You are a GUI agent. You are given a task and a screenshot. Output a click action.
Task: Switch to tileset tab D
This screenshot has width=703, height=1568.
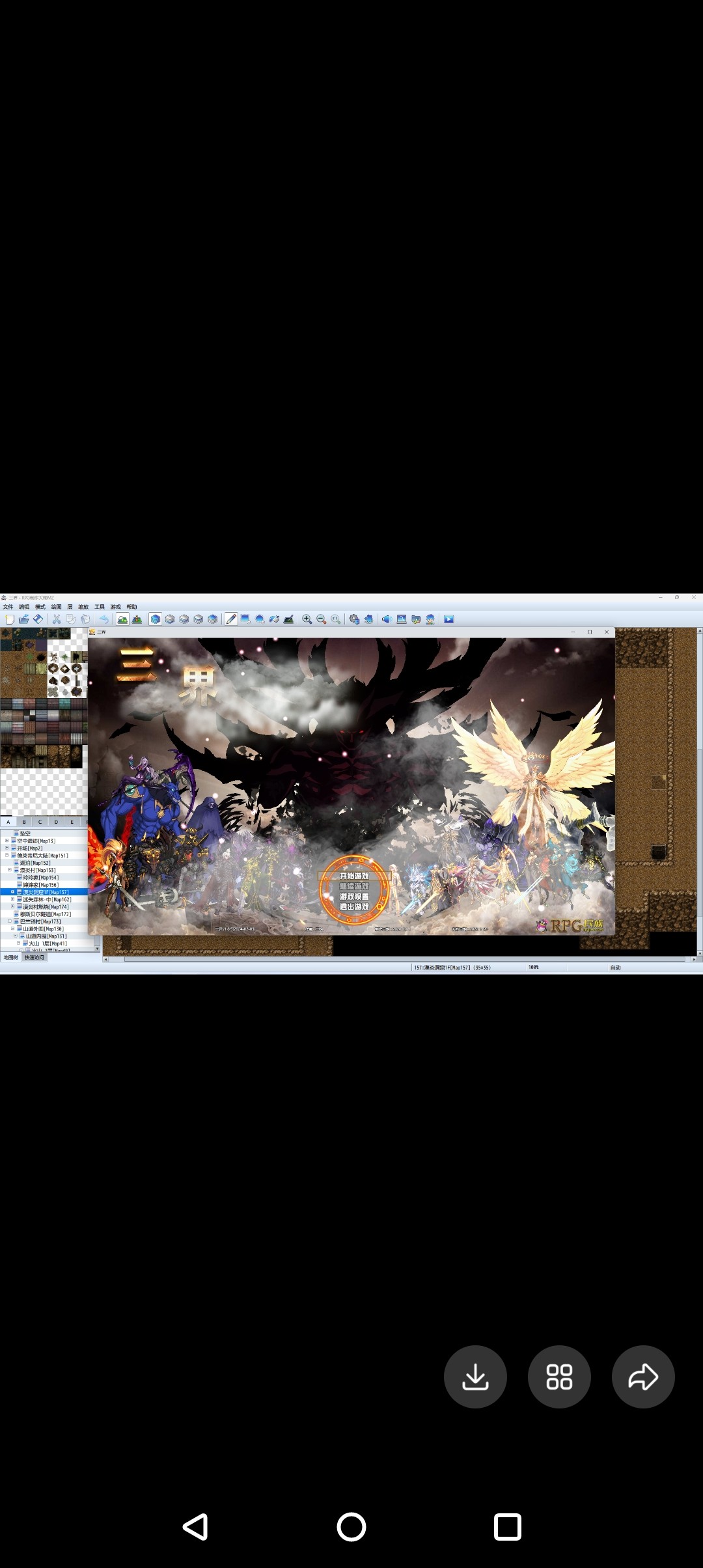[56, 822]
